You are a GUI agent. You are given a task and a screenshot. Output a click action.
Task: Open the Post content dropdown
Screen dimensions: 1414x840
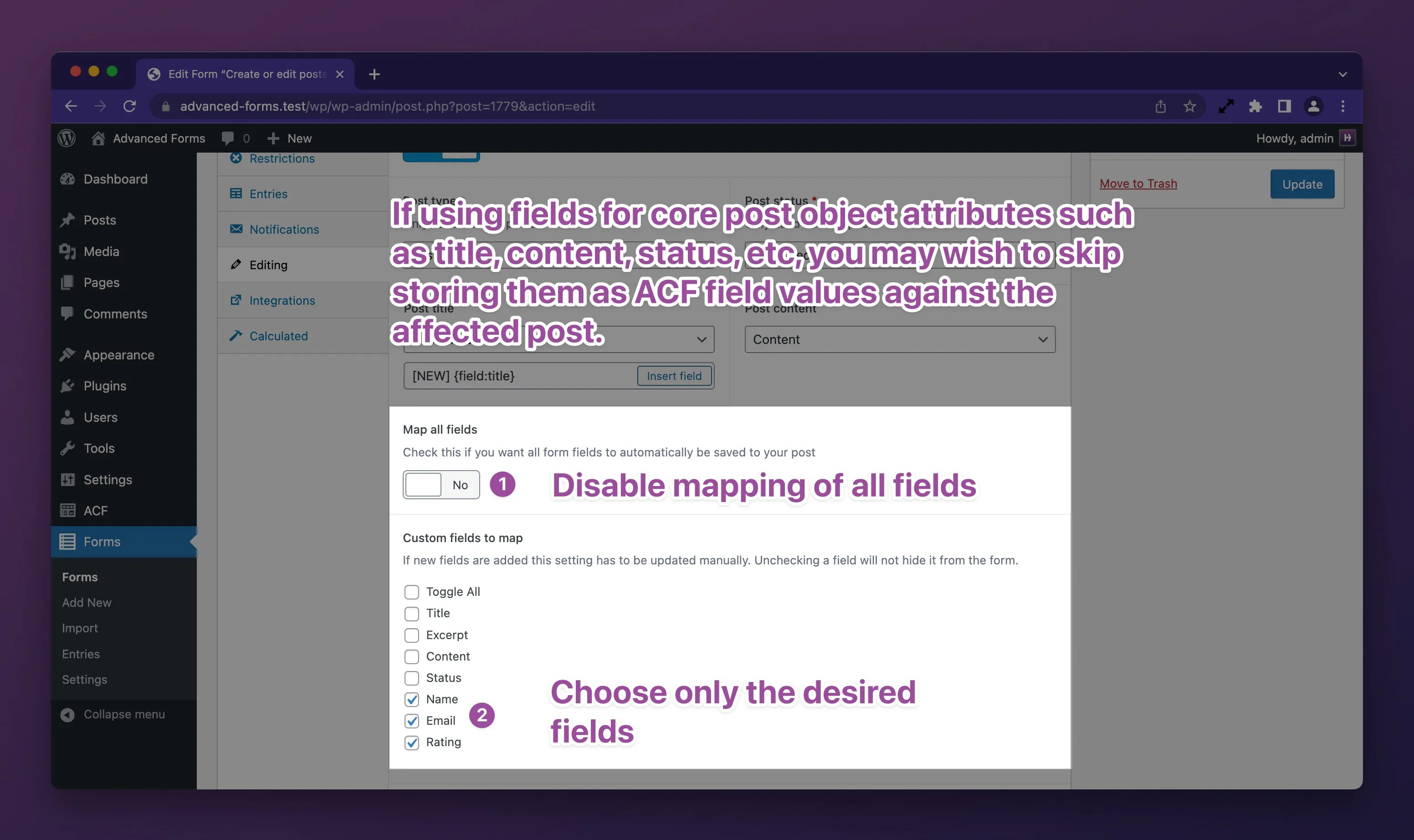pyautogui.click(x=900, y=340)
